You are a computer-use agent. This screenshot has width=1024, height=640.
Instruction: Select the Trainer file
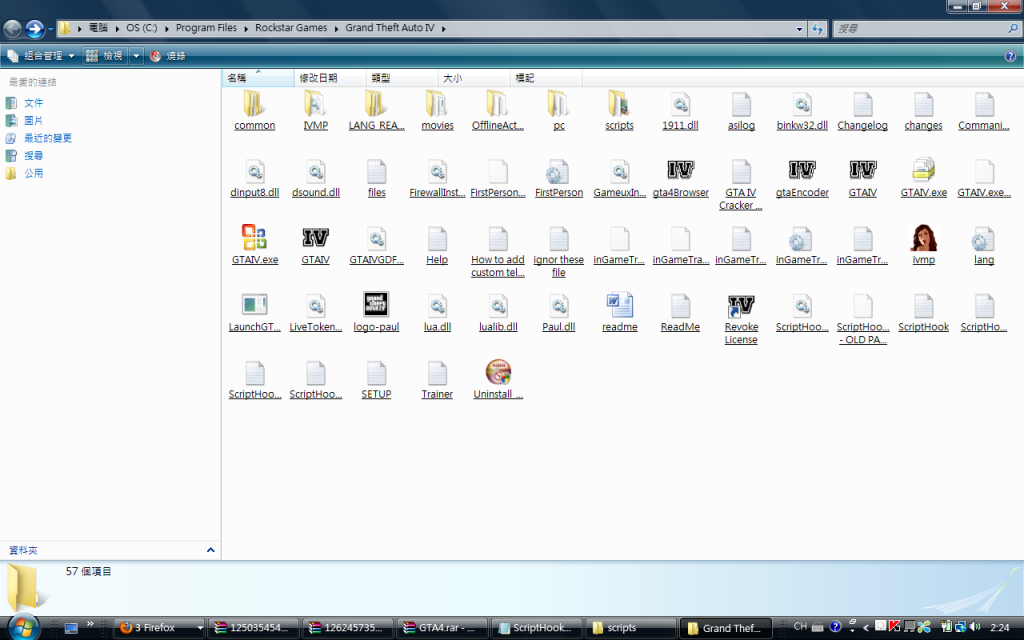[437, 373]
